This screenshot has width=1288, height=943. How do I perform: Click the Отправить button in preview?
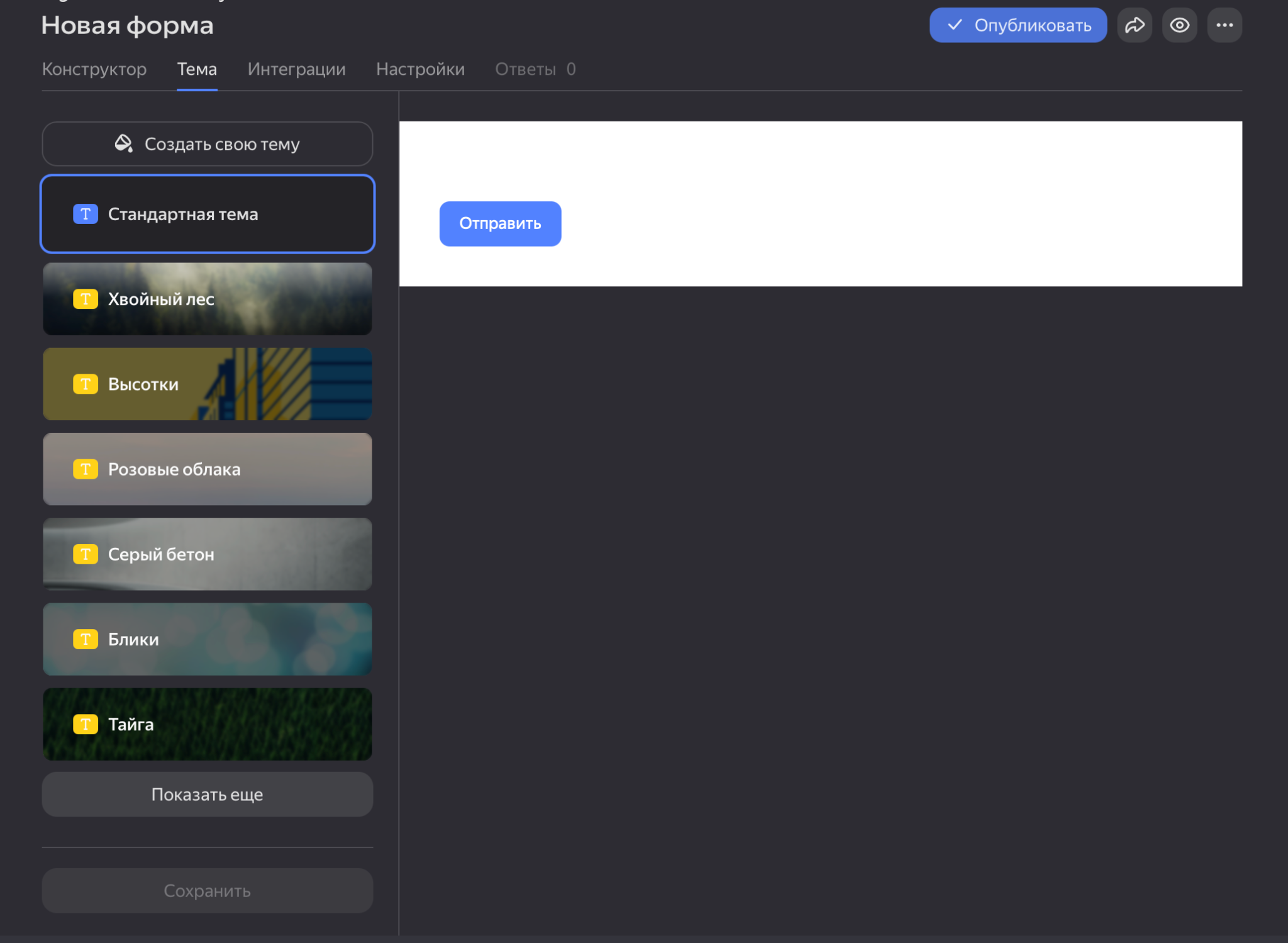[500, 223]
